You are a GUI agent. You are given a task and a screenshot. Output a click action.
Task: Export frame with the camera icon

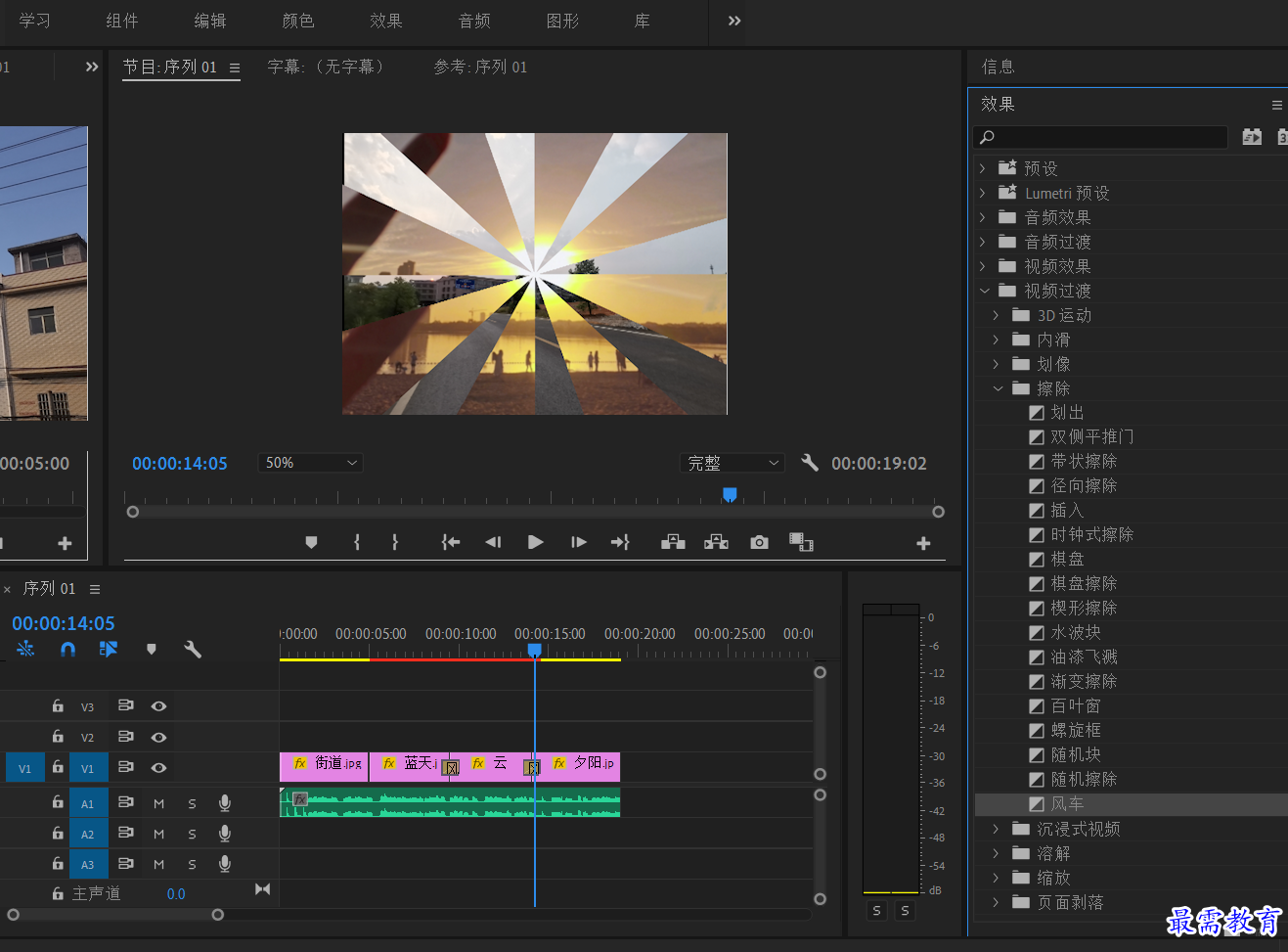tap(759, 542)
